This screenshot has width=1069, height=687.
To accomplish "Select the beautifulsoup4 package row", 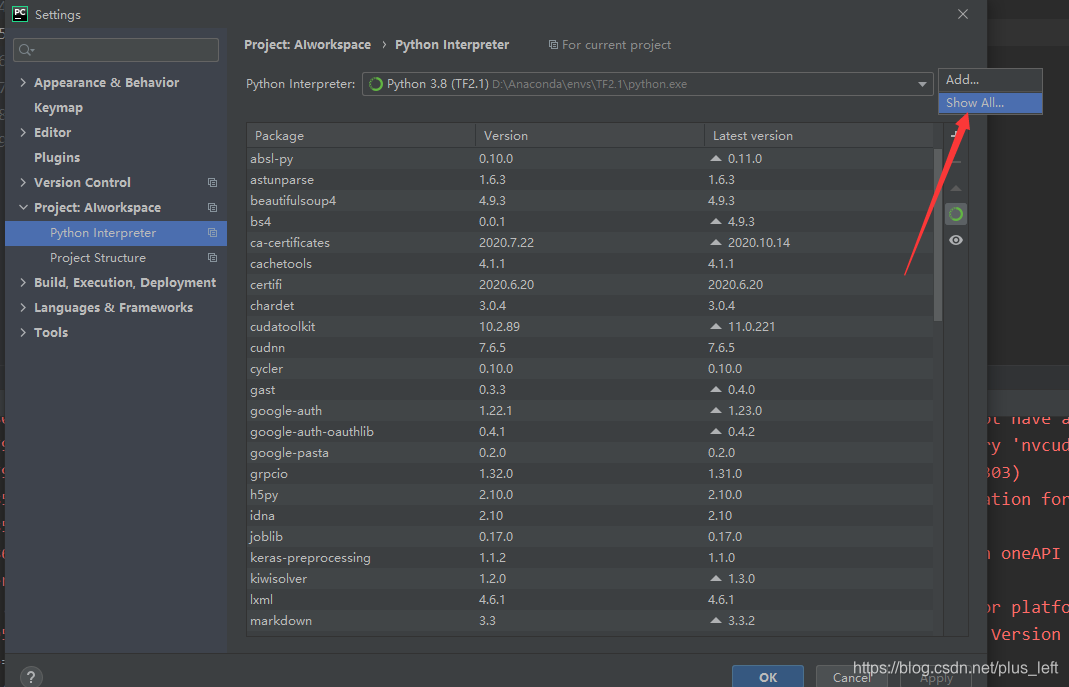I will tap(590, 200).
